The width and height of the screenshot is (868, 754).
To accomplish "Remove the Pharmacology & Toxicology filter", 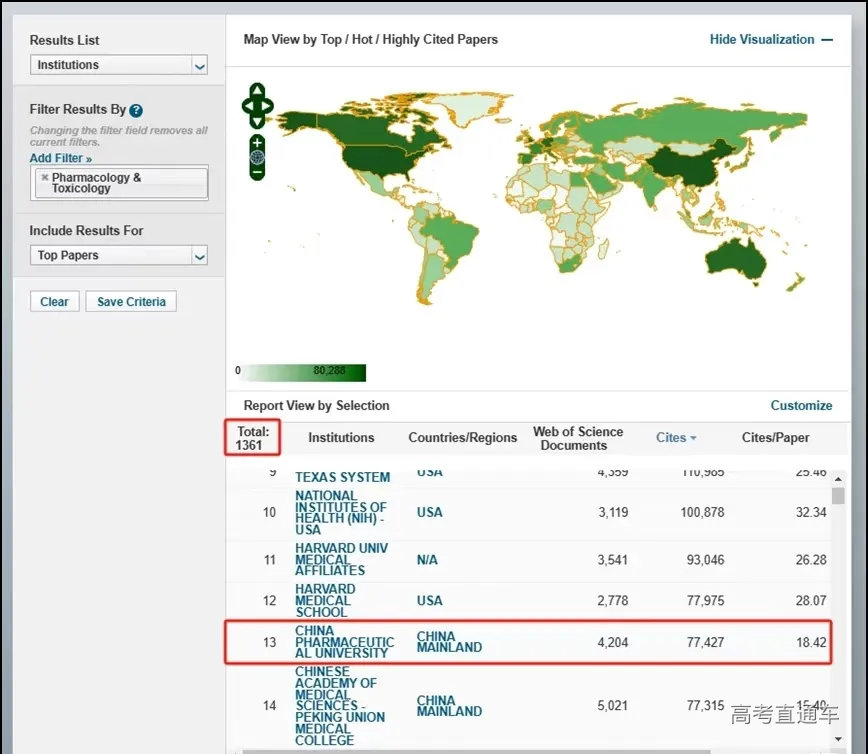I will (x=44, y=178).
